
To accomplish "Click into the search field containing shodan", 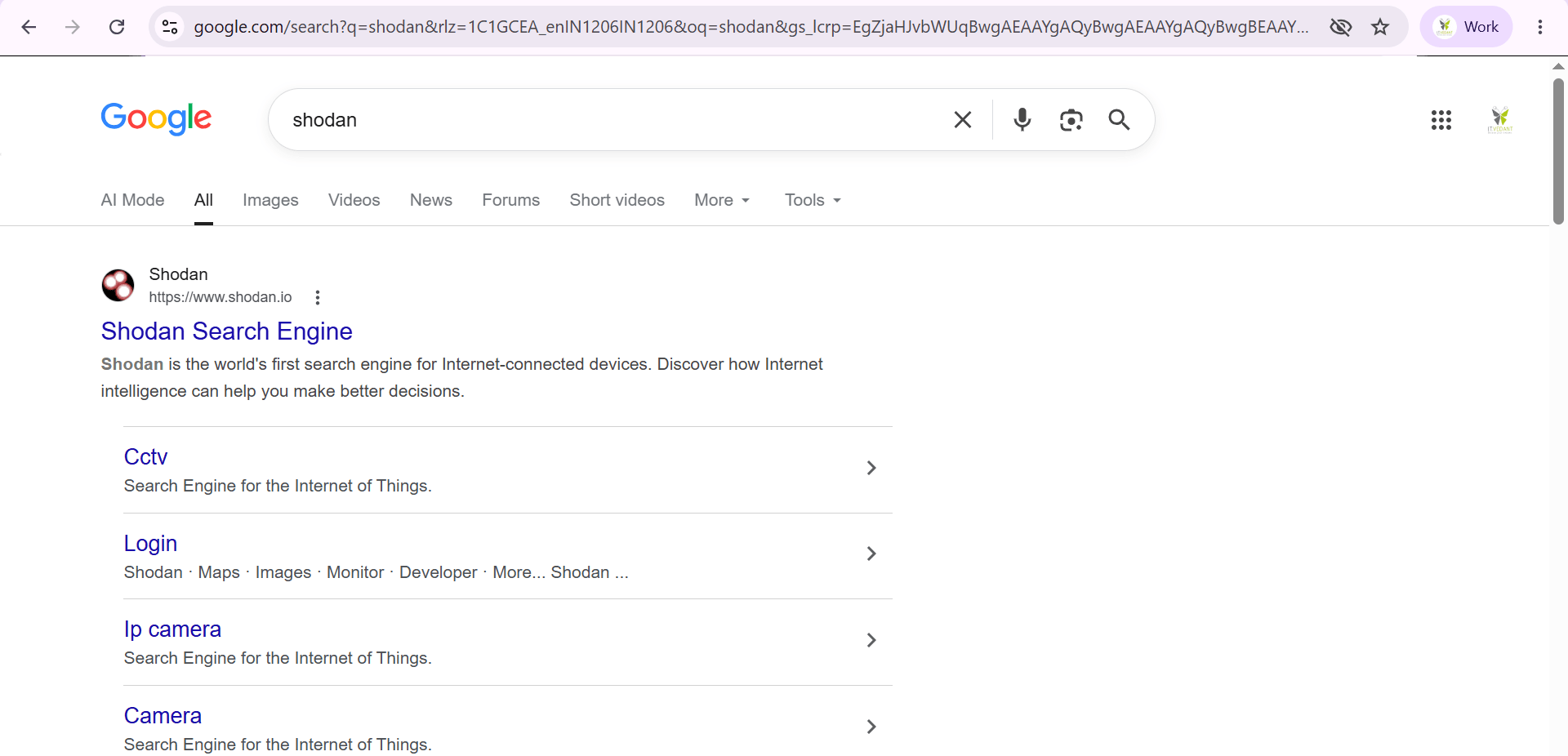I will pos(612,120).
